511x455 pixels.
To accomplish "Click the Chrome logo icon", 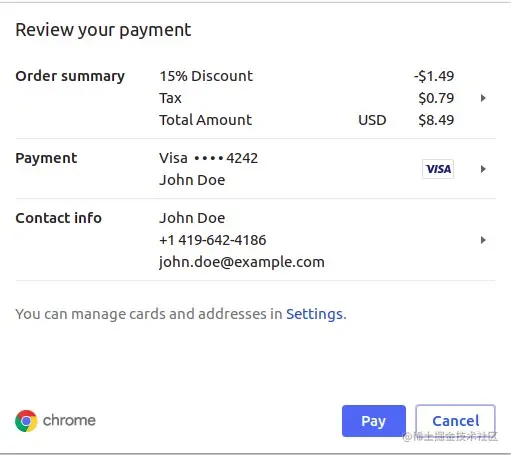I will click(x=26, y=421).
